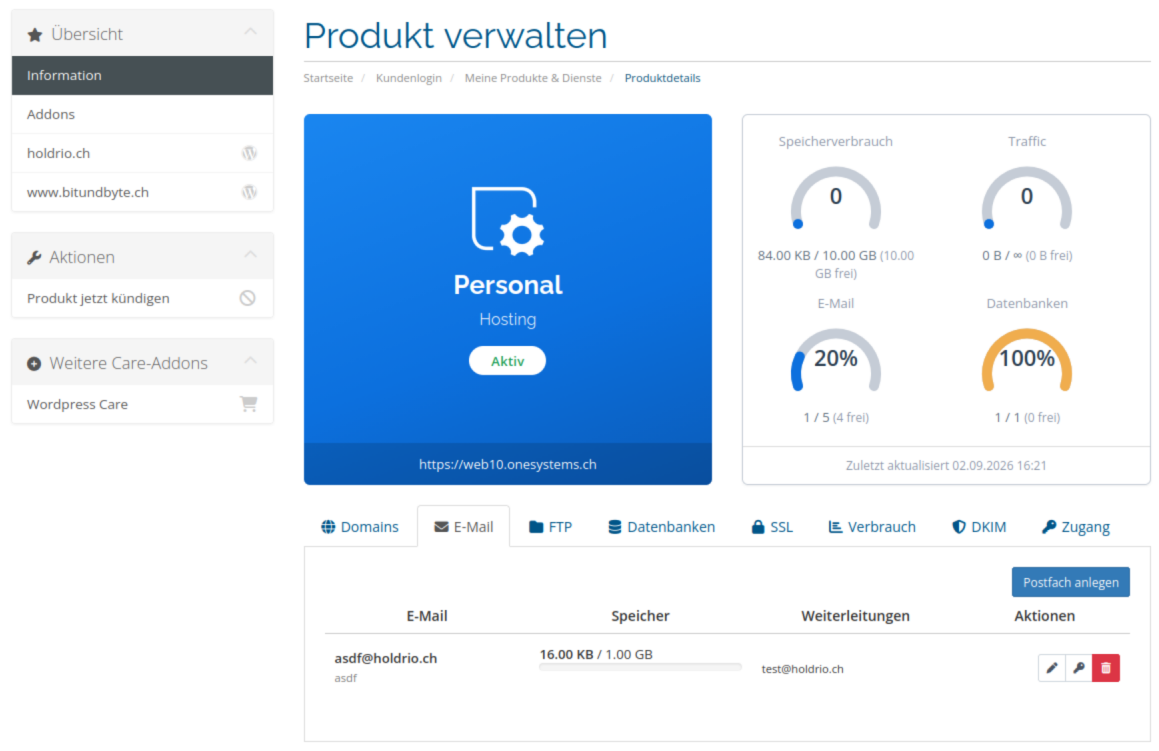Click the pencil edit icon for asdf@holdrio.ch
This screenshot has height=751, width=1159.
point(1052,668)
